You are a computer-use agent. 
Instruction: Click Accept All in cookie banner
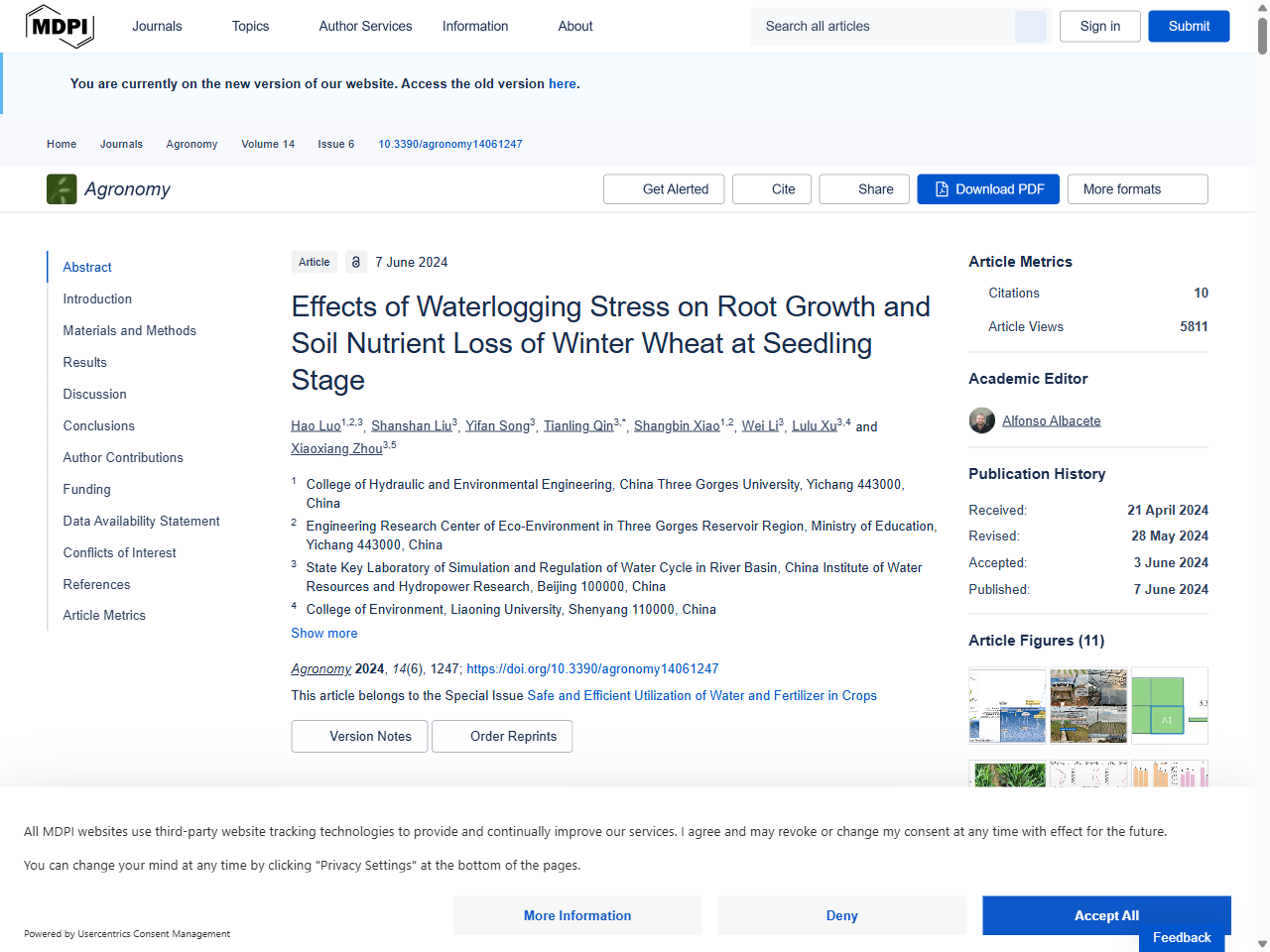pyautogui.click(x=1106, y=915)
